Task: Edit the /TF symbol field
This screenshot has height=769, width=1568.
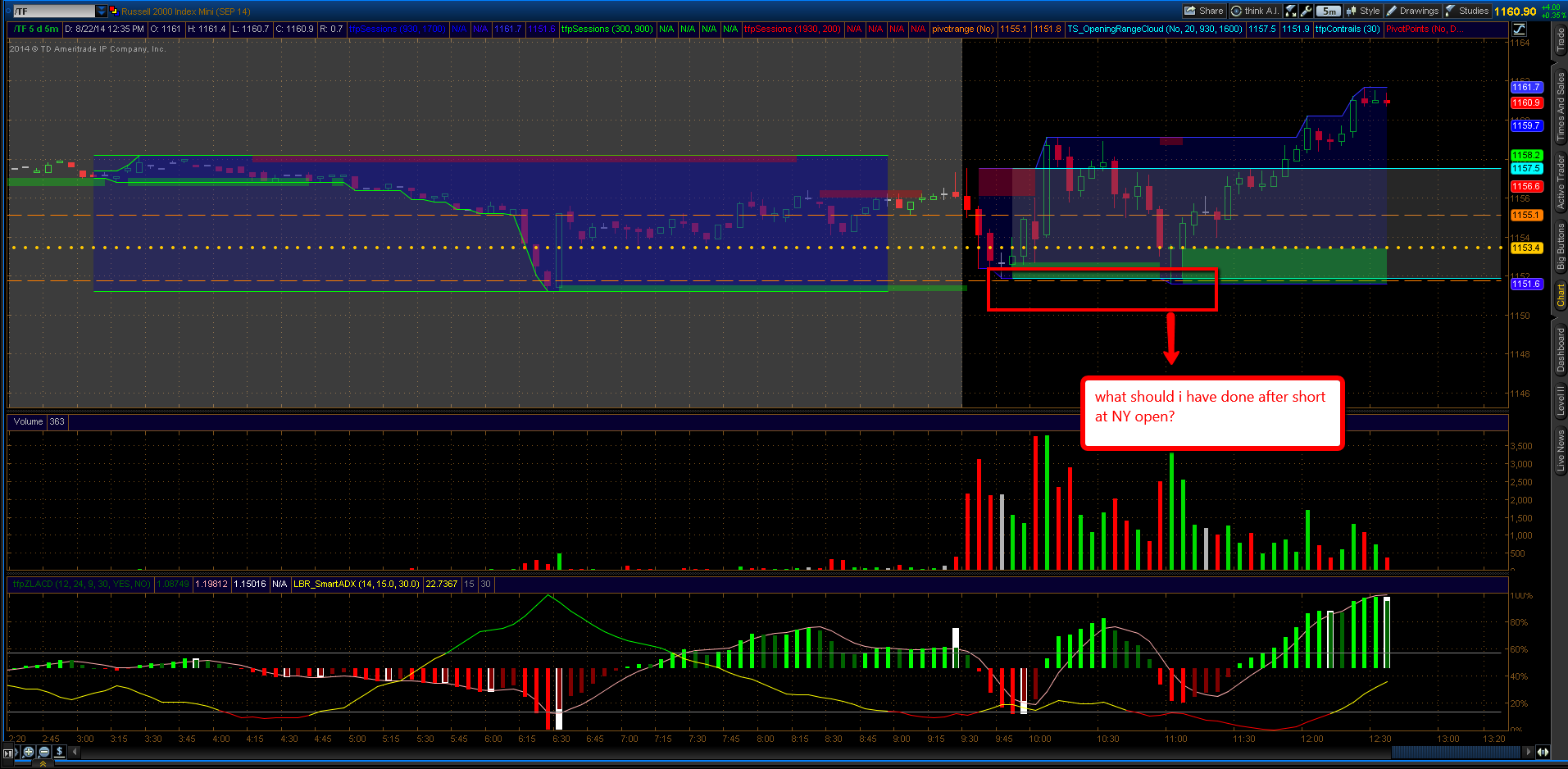Action: (x=54, y=11)
